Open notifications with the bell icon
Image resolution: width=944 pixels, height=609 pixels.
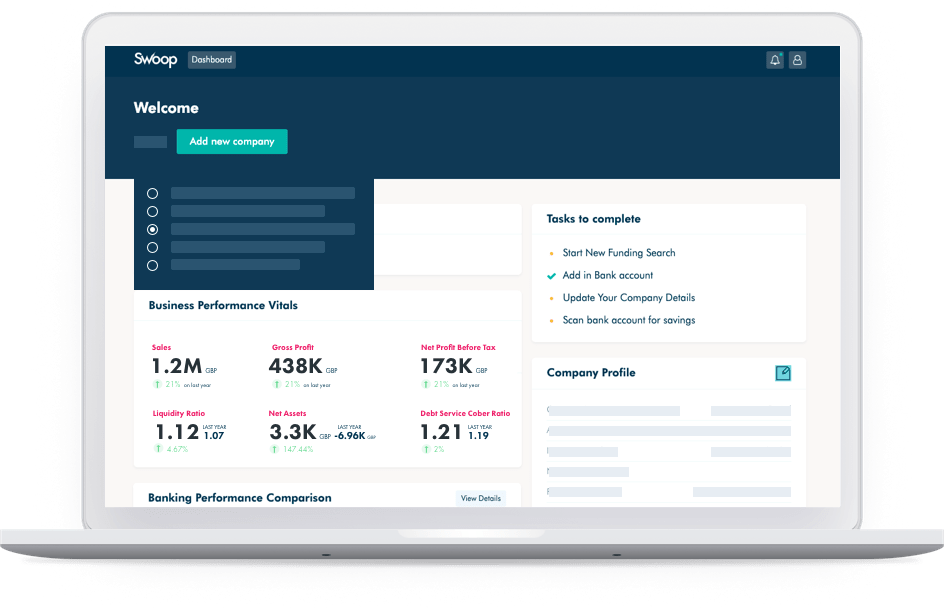[775, 60]
